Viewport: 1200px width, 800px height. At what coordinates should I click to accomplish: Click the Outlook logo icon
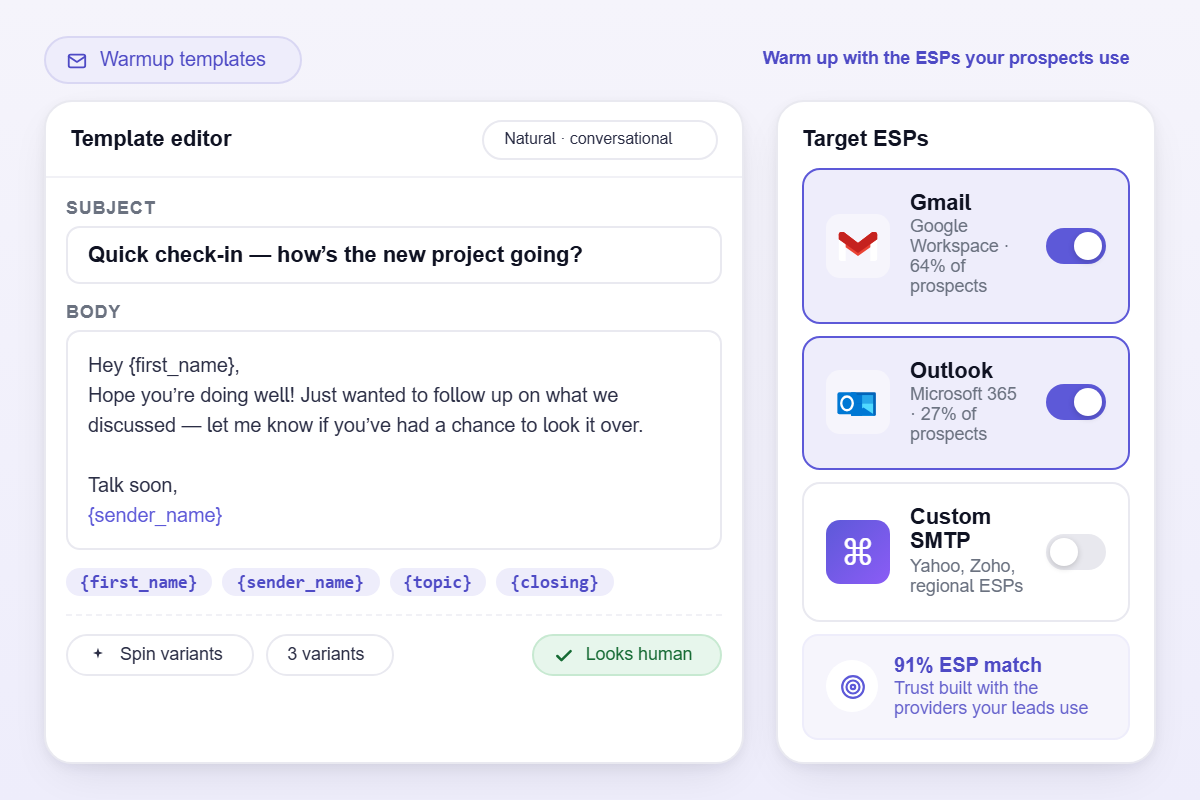click(x=858, y=402)
